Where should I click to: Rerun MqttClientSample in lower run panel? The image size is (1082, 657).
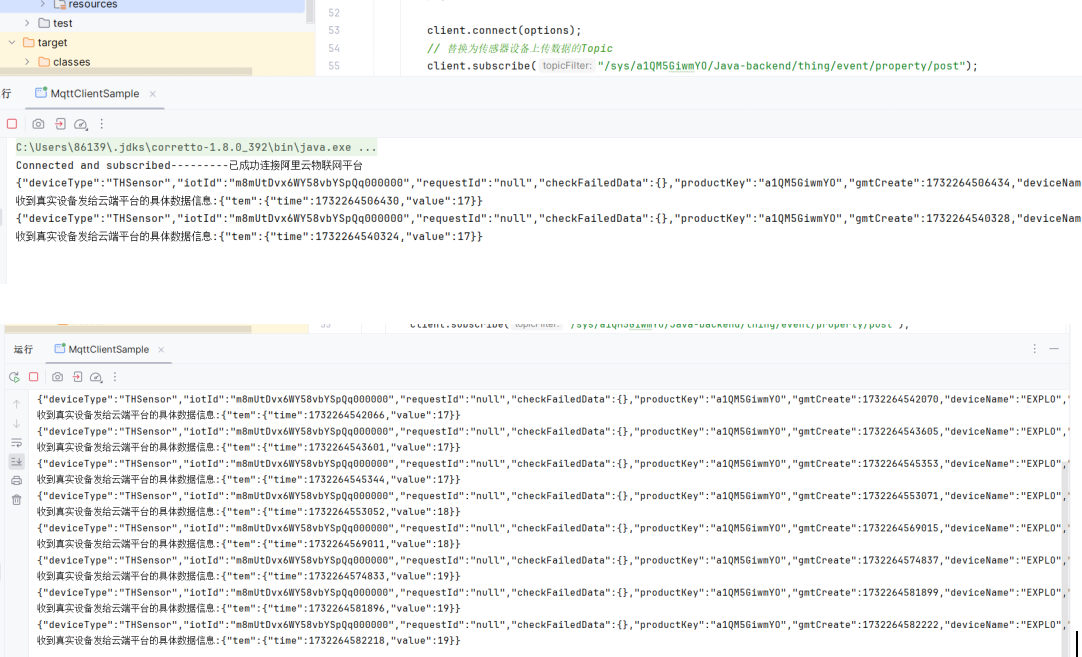pos(14,377)
